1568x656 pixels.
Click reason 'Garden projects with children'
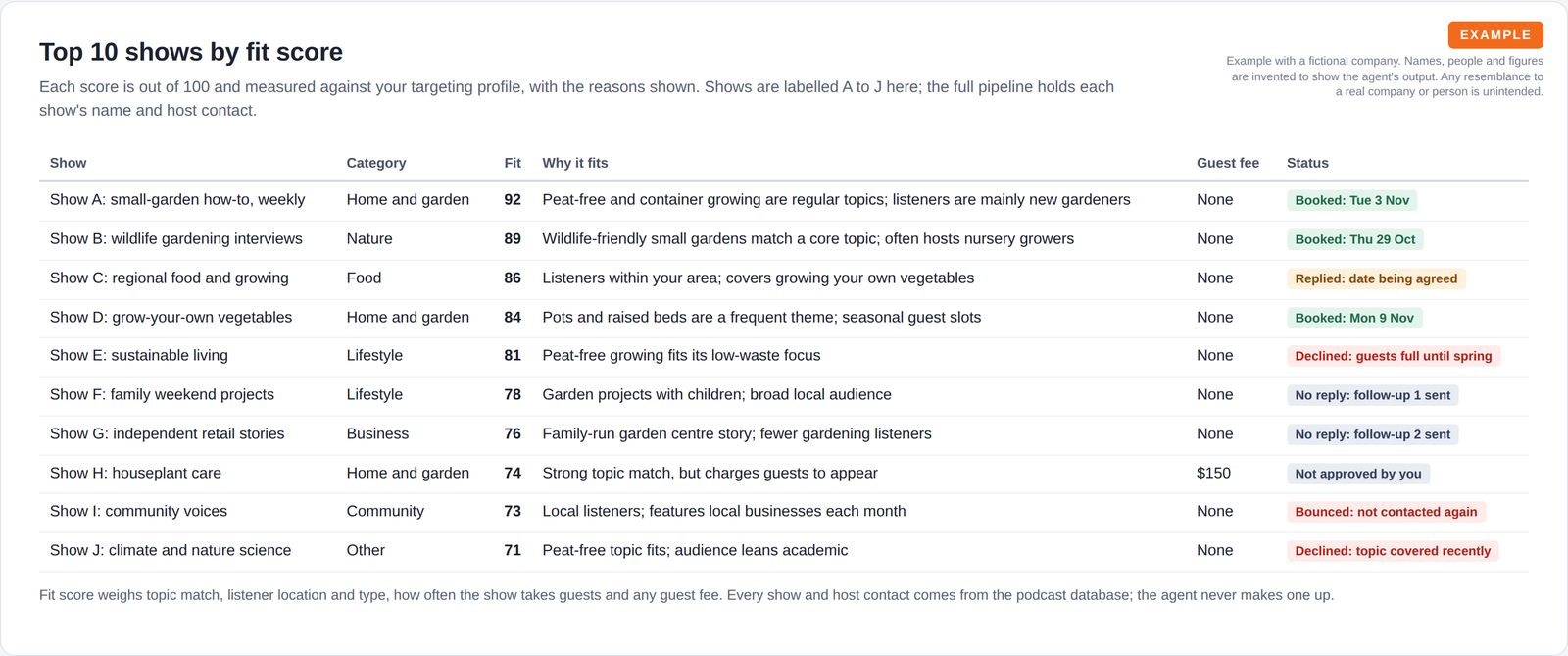716,395
